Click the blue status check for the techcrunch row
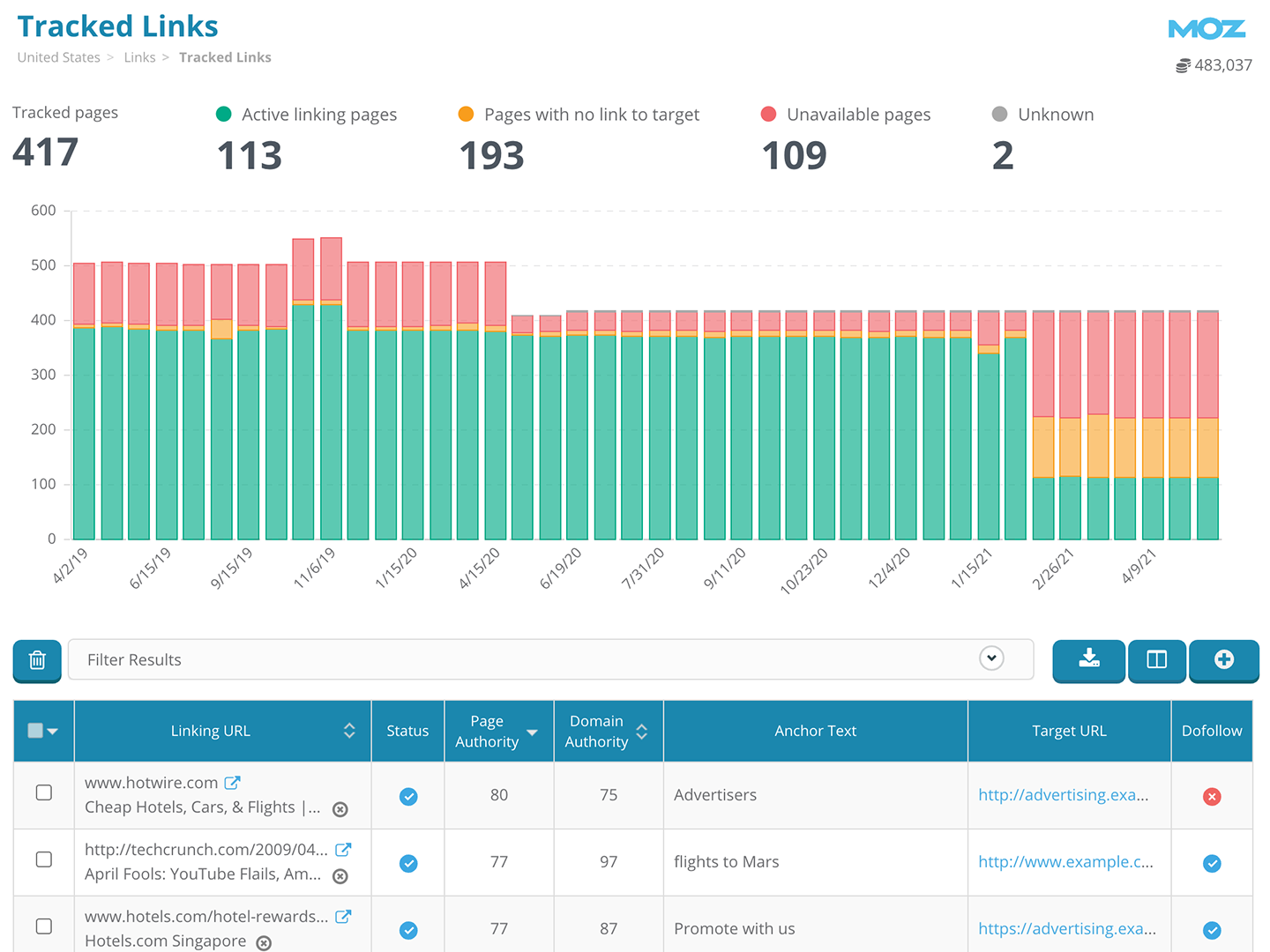The height and width of the screenshot is (952, 1270). (x=407, y=864)
